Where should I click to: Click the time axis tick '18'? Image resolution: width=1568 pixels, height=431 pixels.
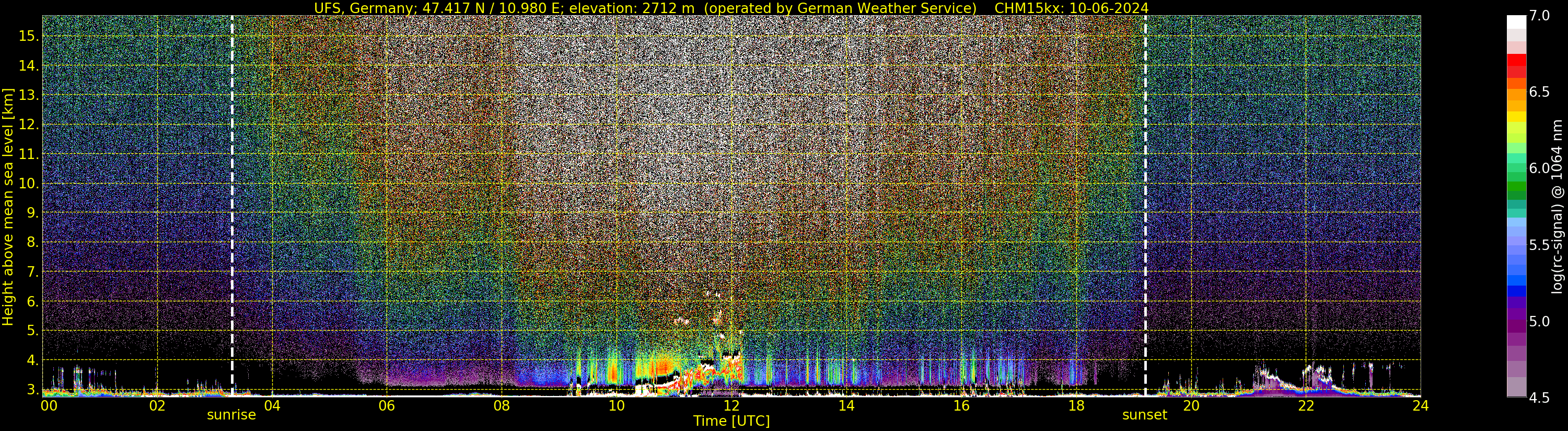[1076, 405]
